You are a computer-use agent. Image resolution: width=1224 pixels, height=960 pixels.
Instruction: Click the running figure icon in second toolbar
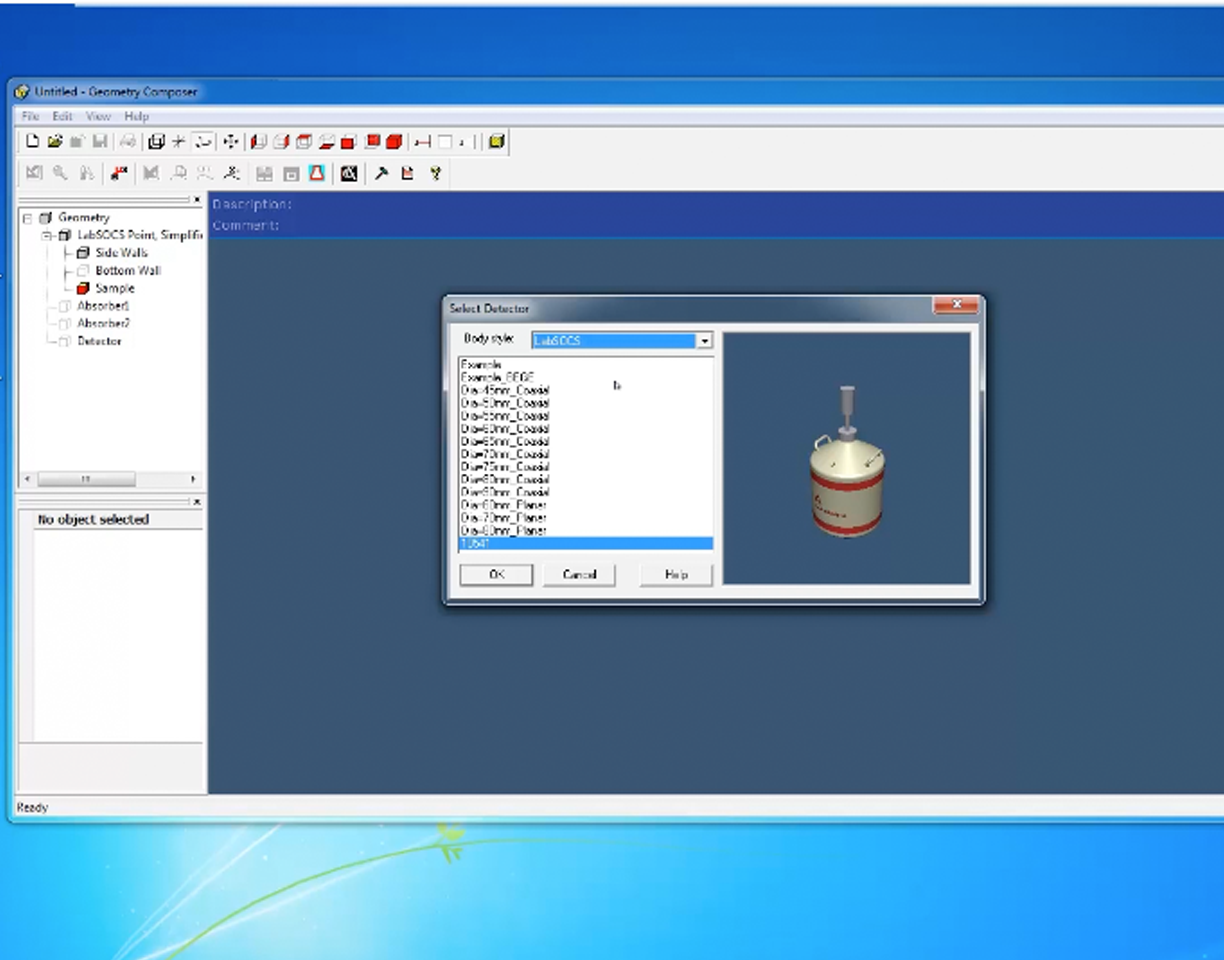click(232, 173)
